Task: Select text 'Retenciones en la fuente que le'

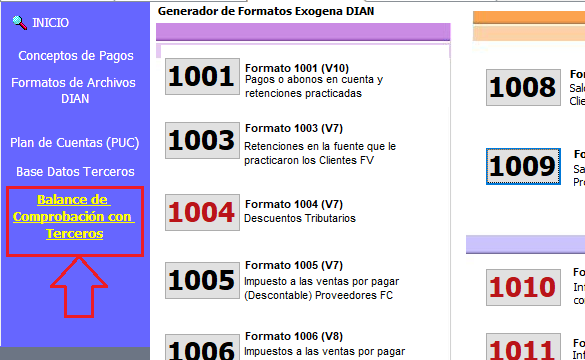Action: coord(320,146)
